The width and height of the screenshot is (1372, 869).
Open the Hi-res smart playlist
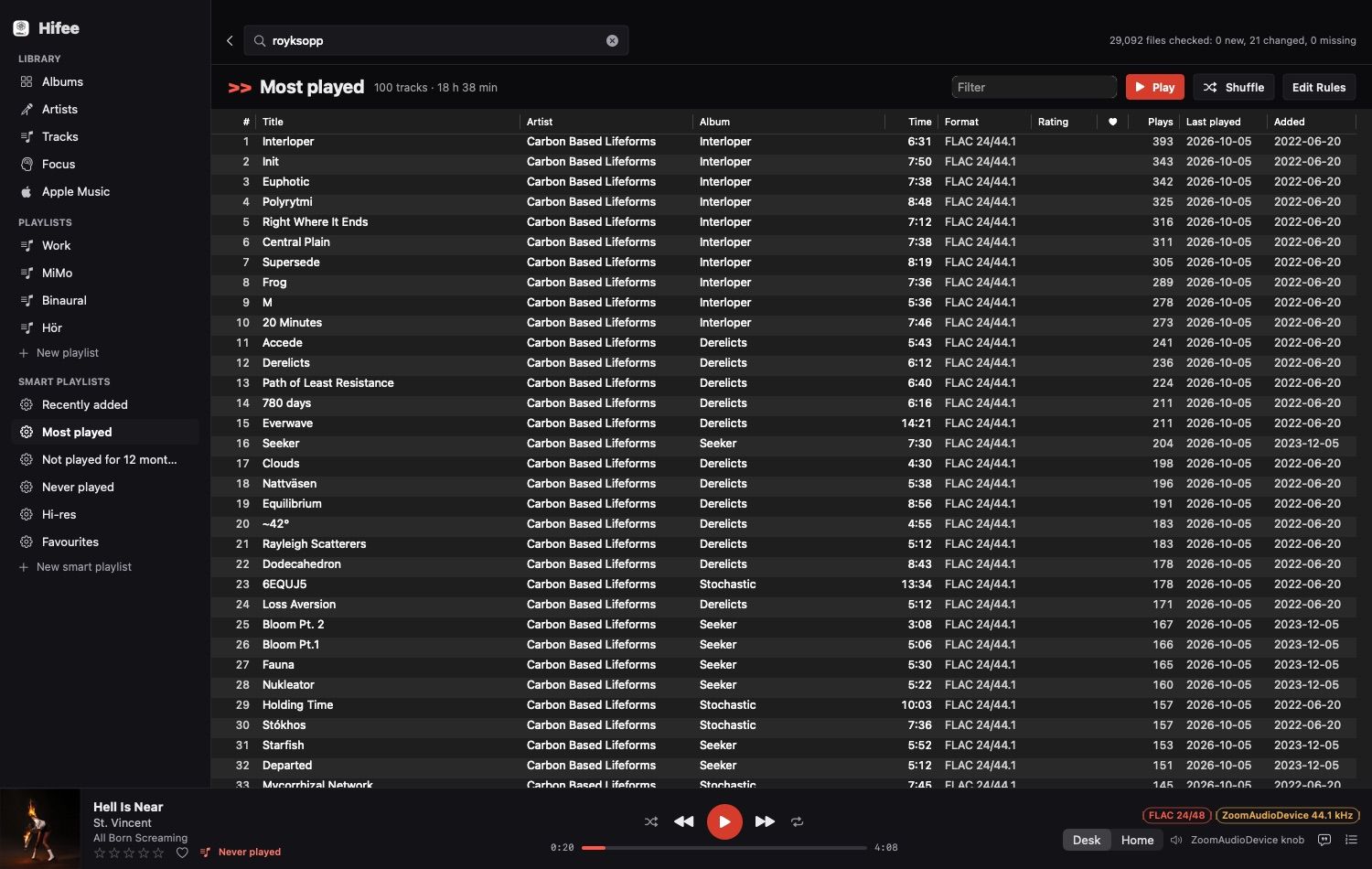(59, 514)
